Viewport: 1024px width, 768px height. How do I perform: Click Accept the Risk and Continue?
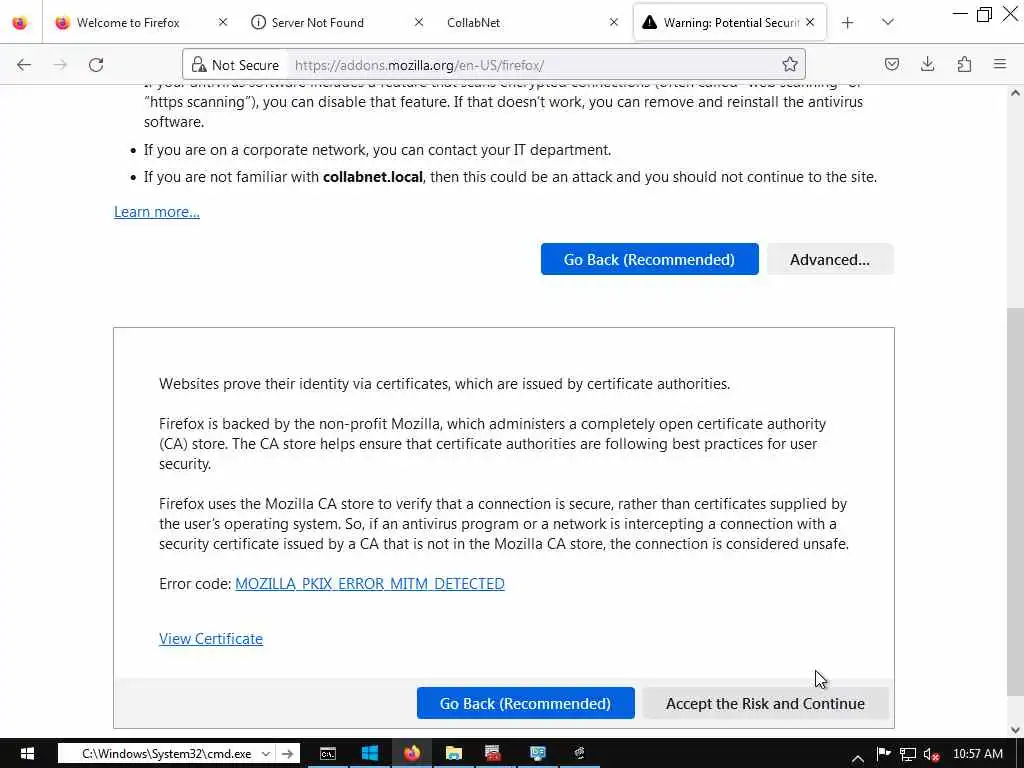tap(765, 703)
